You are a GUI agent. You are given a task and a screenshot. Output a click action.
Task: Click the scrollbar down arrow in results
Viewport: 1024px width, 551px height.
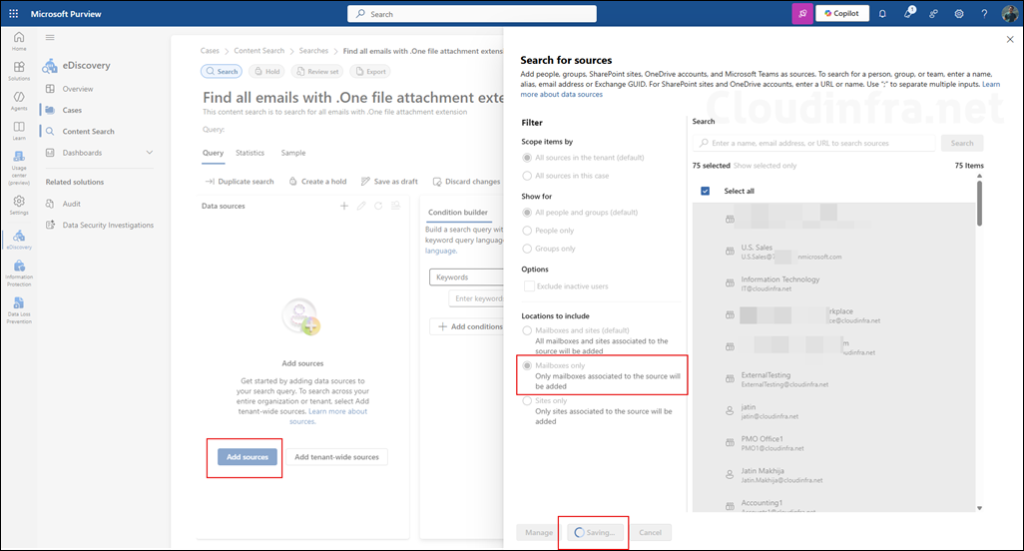coord(979,508)
